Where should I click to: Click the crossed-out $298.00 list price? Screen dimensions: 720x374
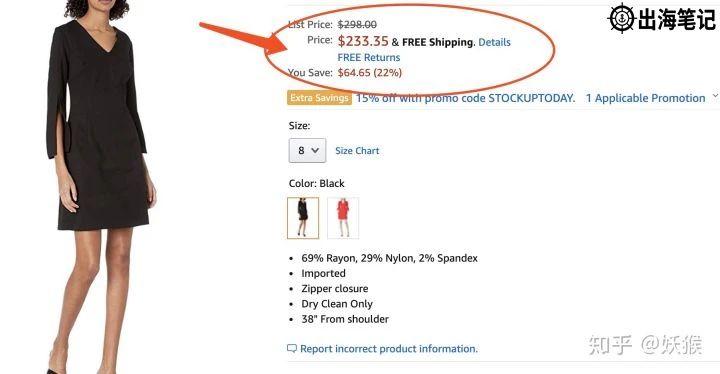pyautogui.click(x=357, y=24)
